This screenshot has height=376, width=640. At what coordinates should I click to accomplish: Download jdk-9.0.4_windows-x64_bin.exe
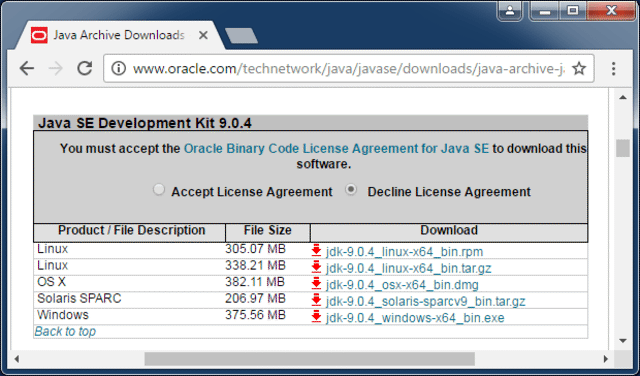[415, 318]
